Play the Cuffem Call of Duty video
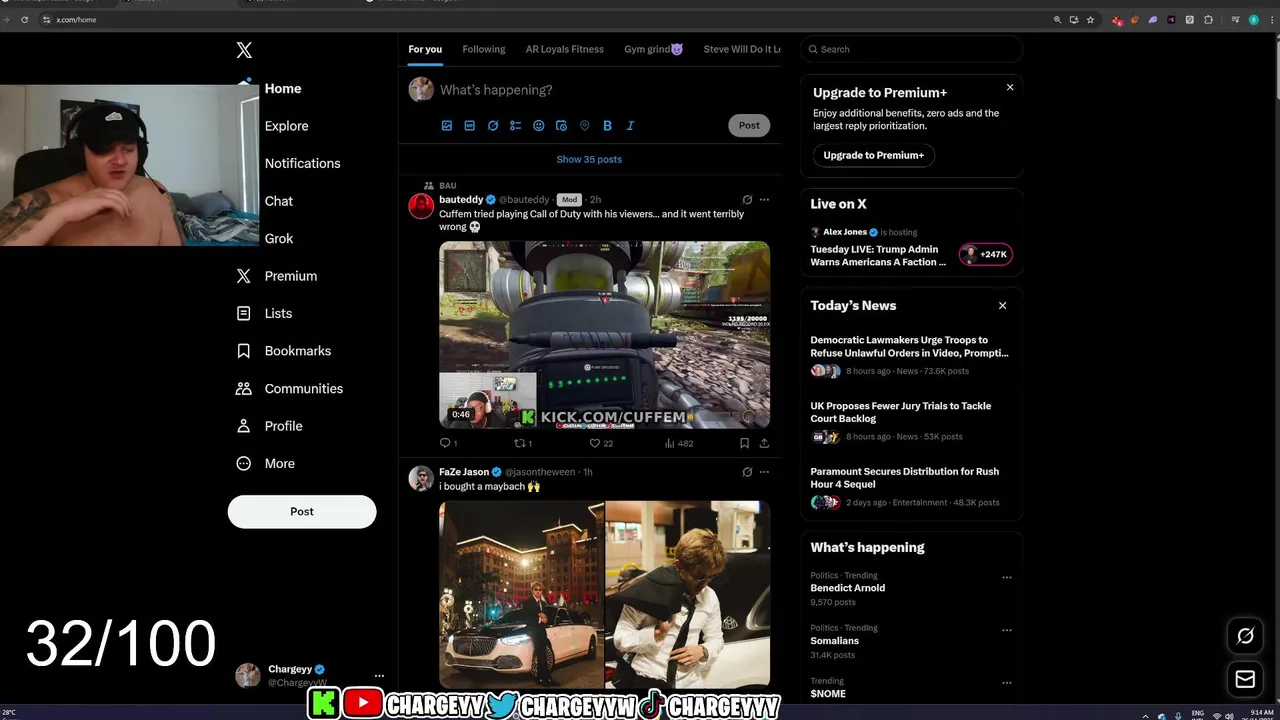The width and height of the screenshot is (1280, 720). [x=604, y=335]
